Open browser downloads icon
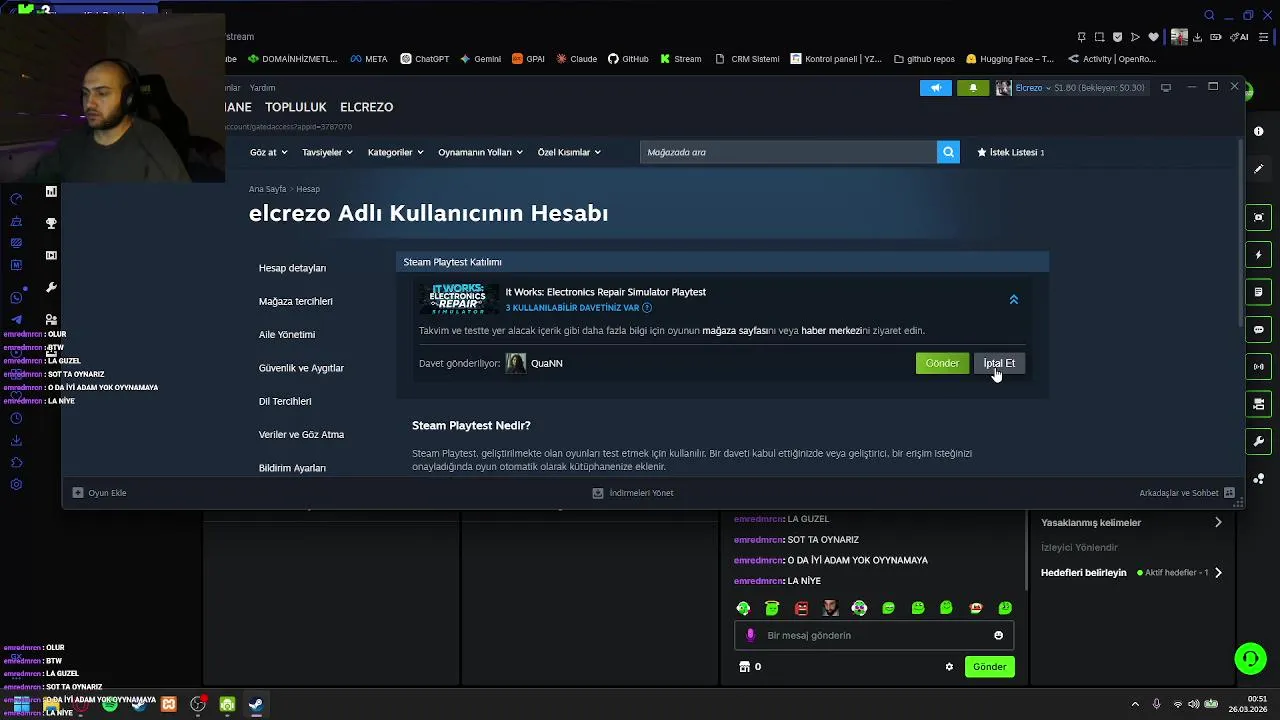Image resolution: width=1280 pixels, height=720 pixels. 1198,37
